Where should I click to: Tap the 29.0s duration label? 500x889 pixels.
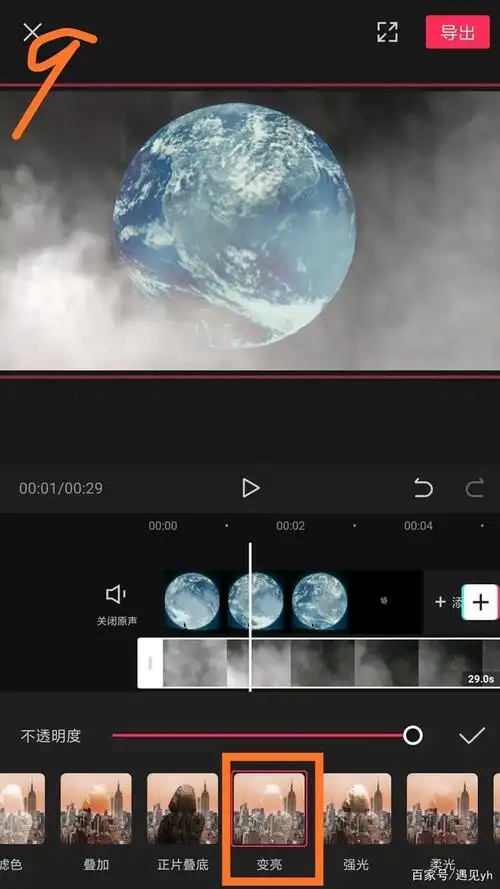pos(480,679)
